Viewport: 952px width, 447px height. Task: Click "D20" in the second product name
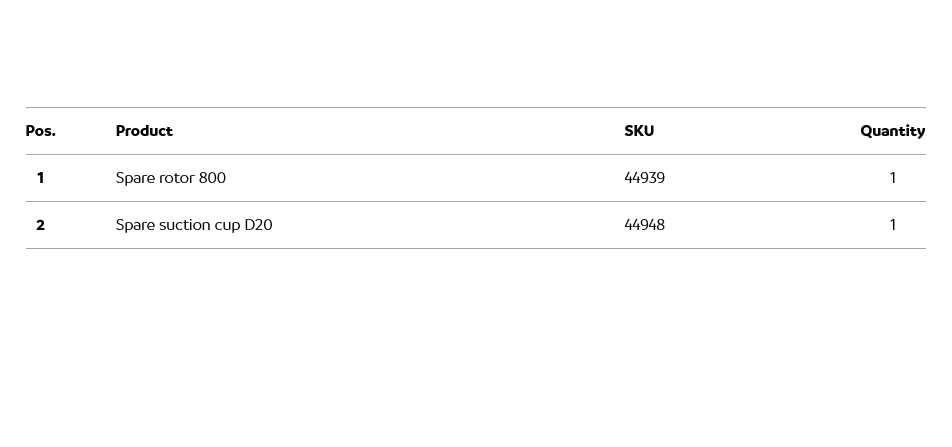click(258, 225)
